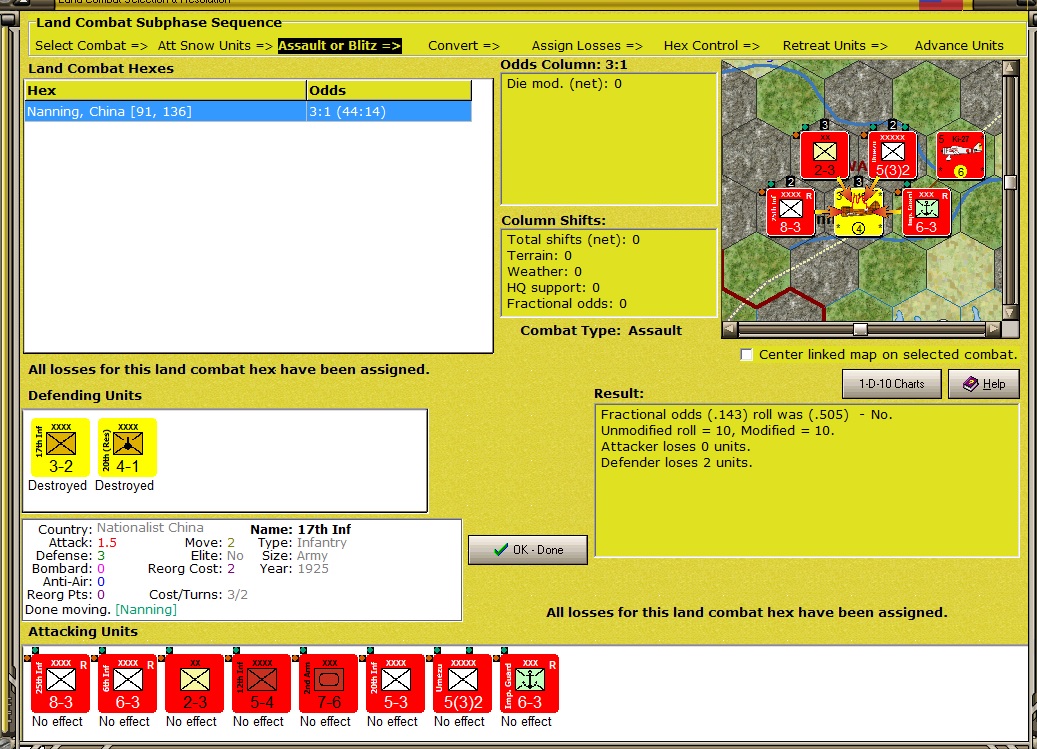Click the map vertical scroll down arrow
This screenshot has width=1037, height=749.
(1010, 313)
